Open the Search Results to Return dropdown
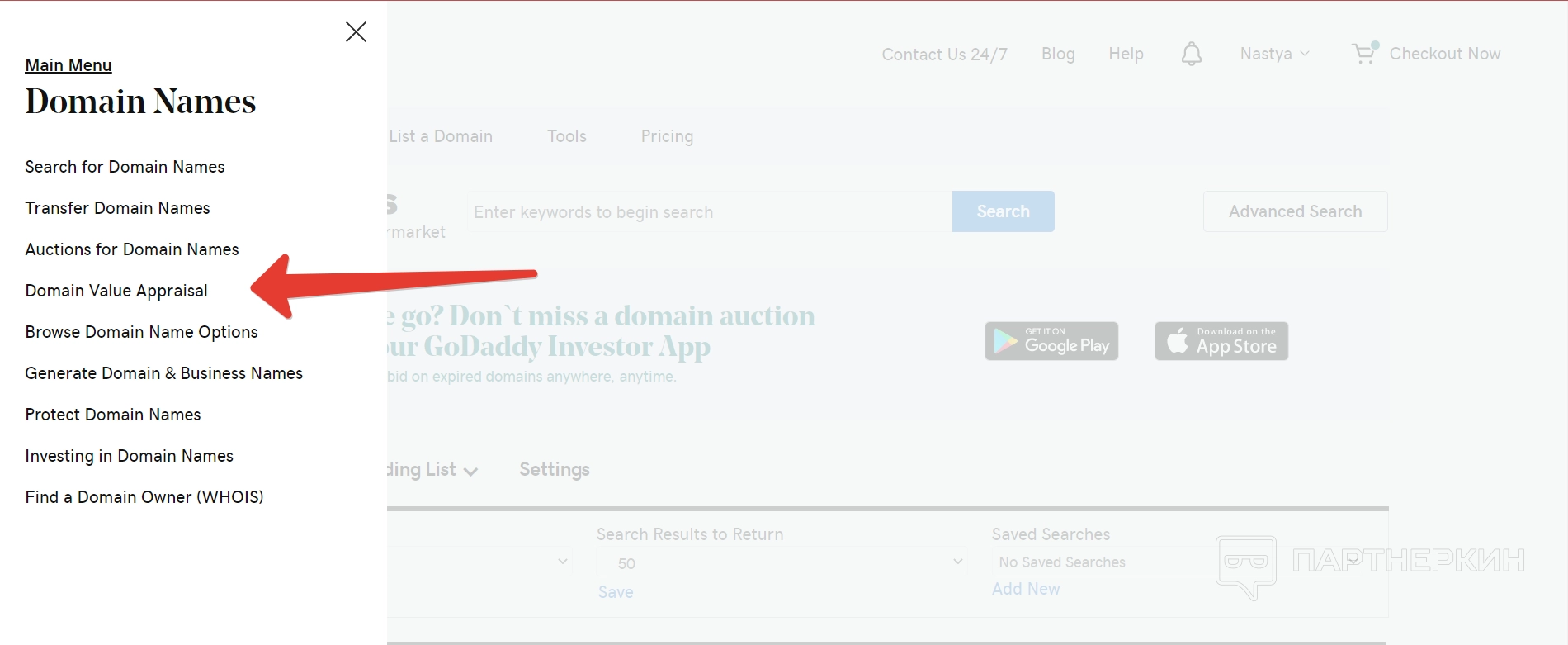Screen dimensions: 1568x645 [x=782, y=562]
